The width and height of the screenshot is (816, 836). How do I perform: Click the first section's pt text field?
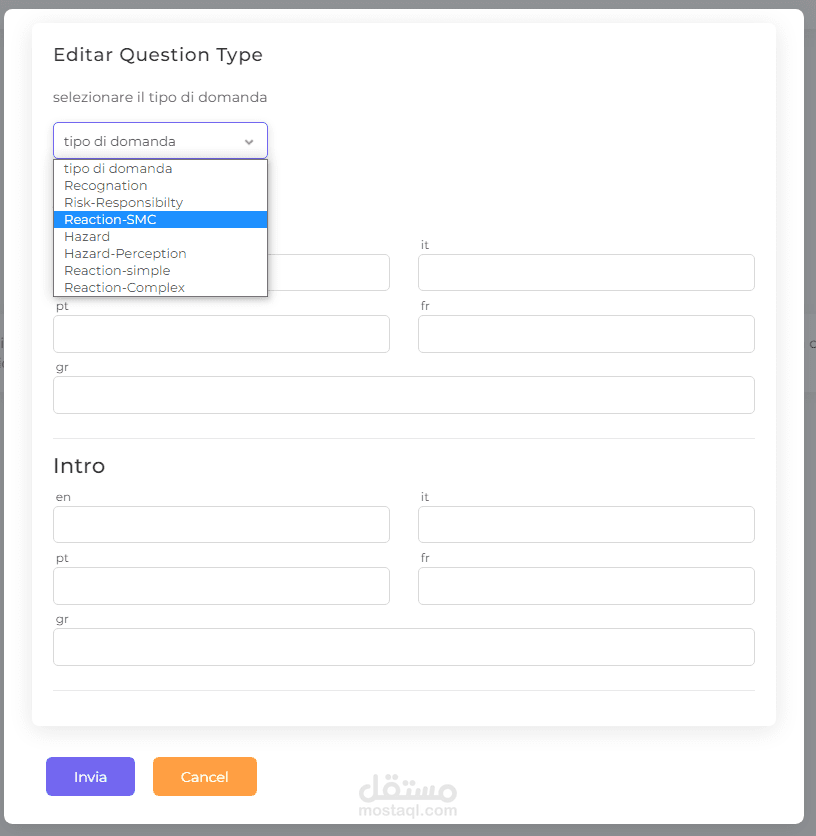pos(221,334)
